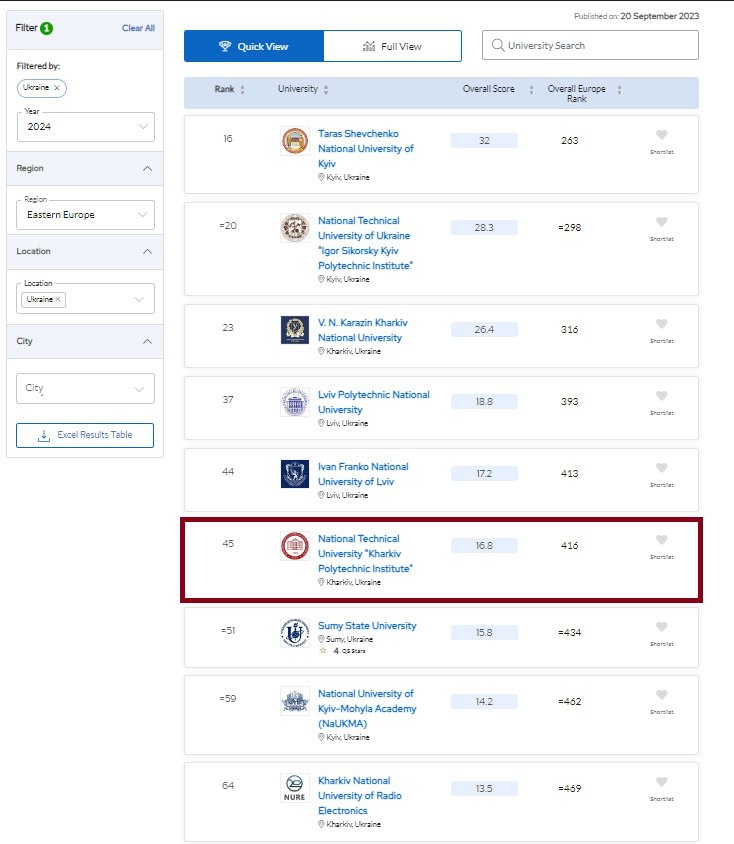The height and width of the screenshot is (844, 734).
Task: Click Europe rank =434
Action: [569, 632]
